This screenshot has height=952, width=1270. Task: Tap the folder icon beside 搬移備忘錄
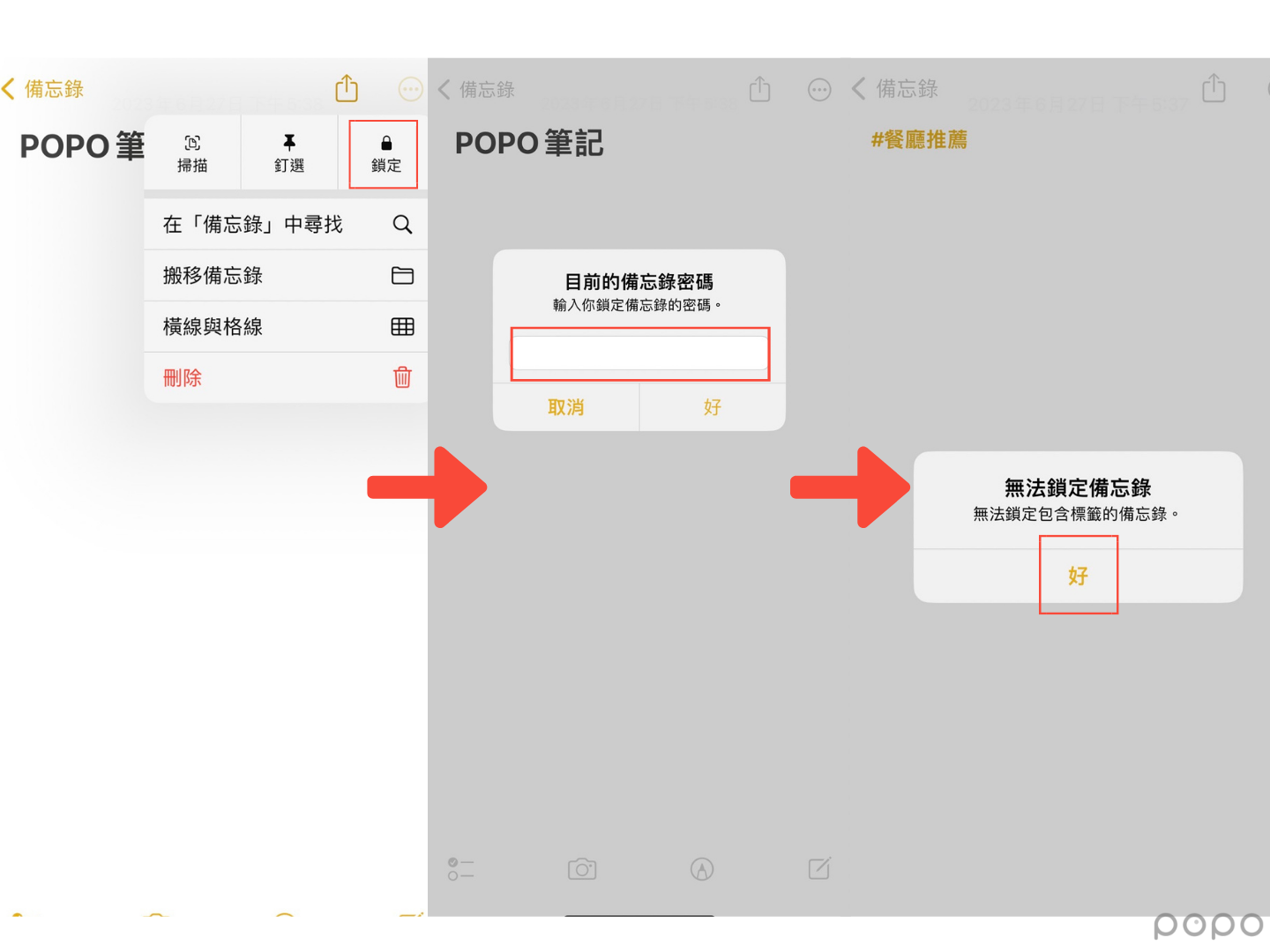click(x=402, y=275)
